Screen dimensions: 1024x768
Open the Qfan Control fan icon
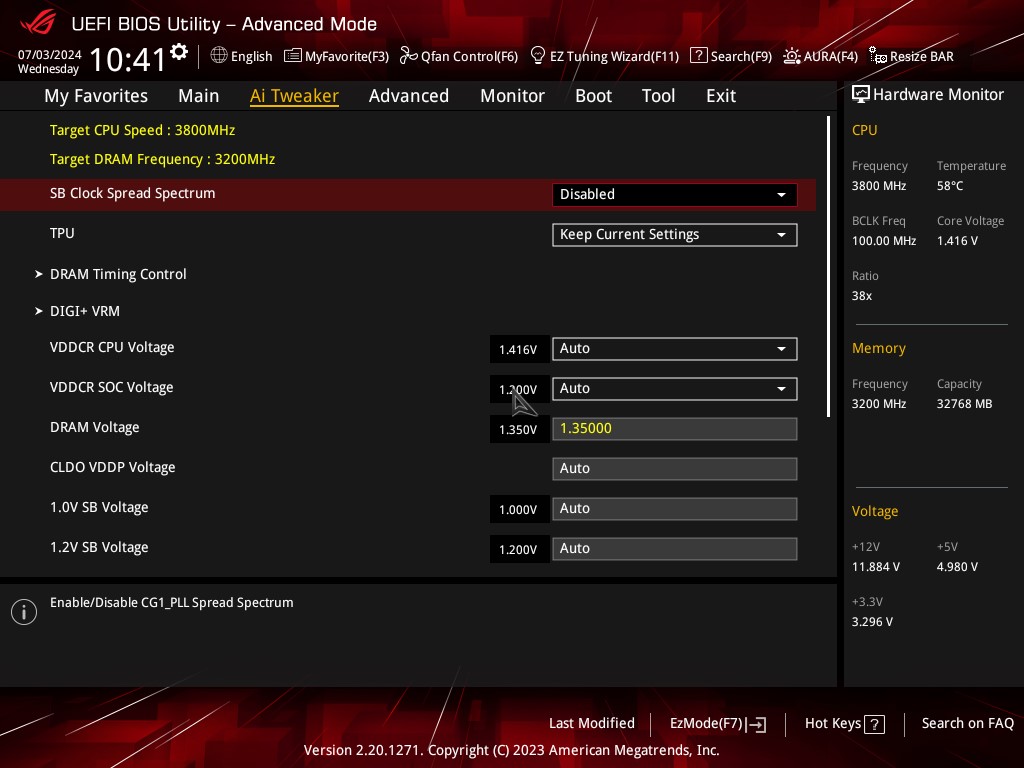coord(408,56)
